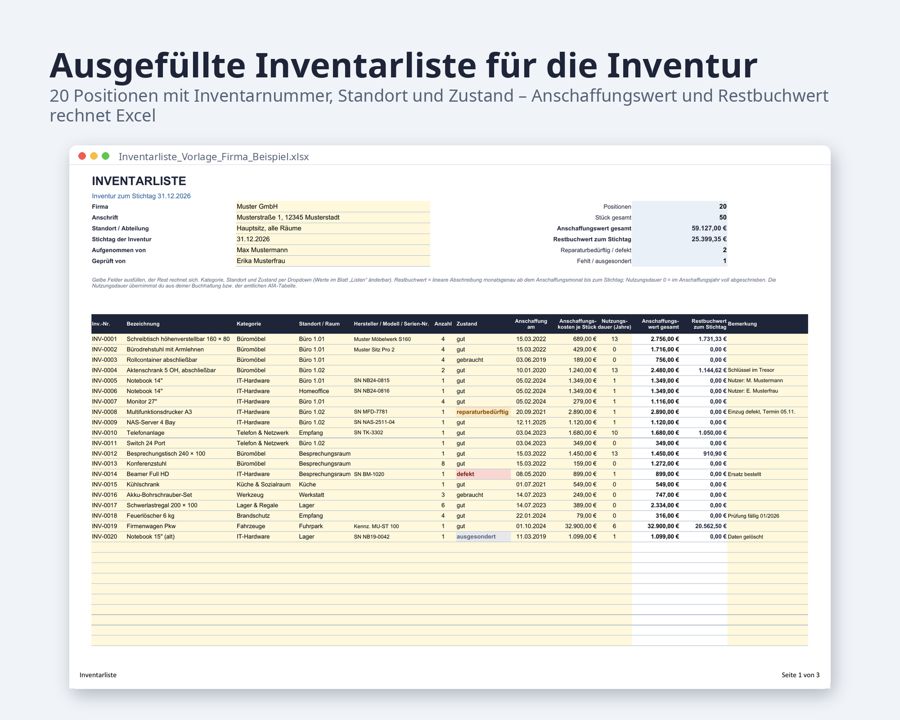
Task: Select Restbuchwert zum Stichtag total 25.399,35 €
Action: tap(709, 239)
